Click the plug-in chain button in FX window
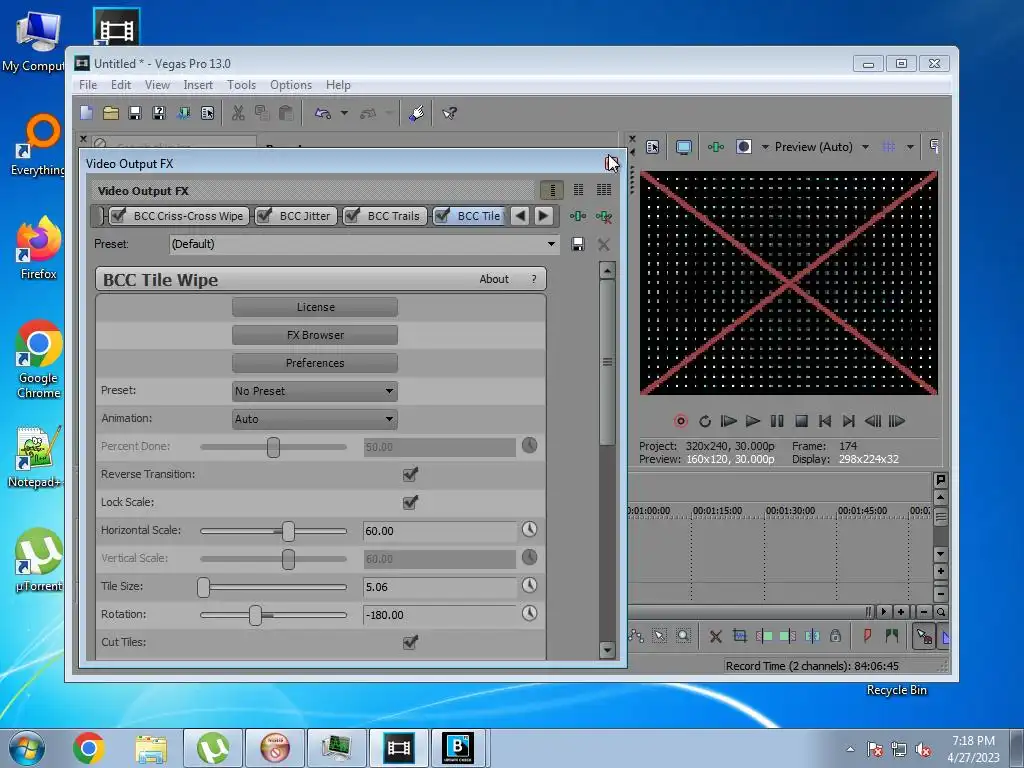1024x768 pixels. pos(578,216)
